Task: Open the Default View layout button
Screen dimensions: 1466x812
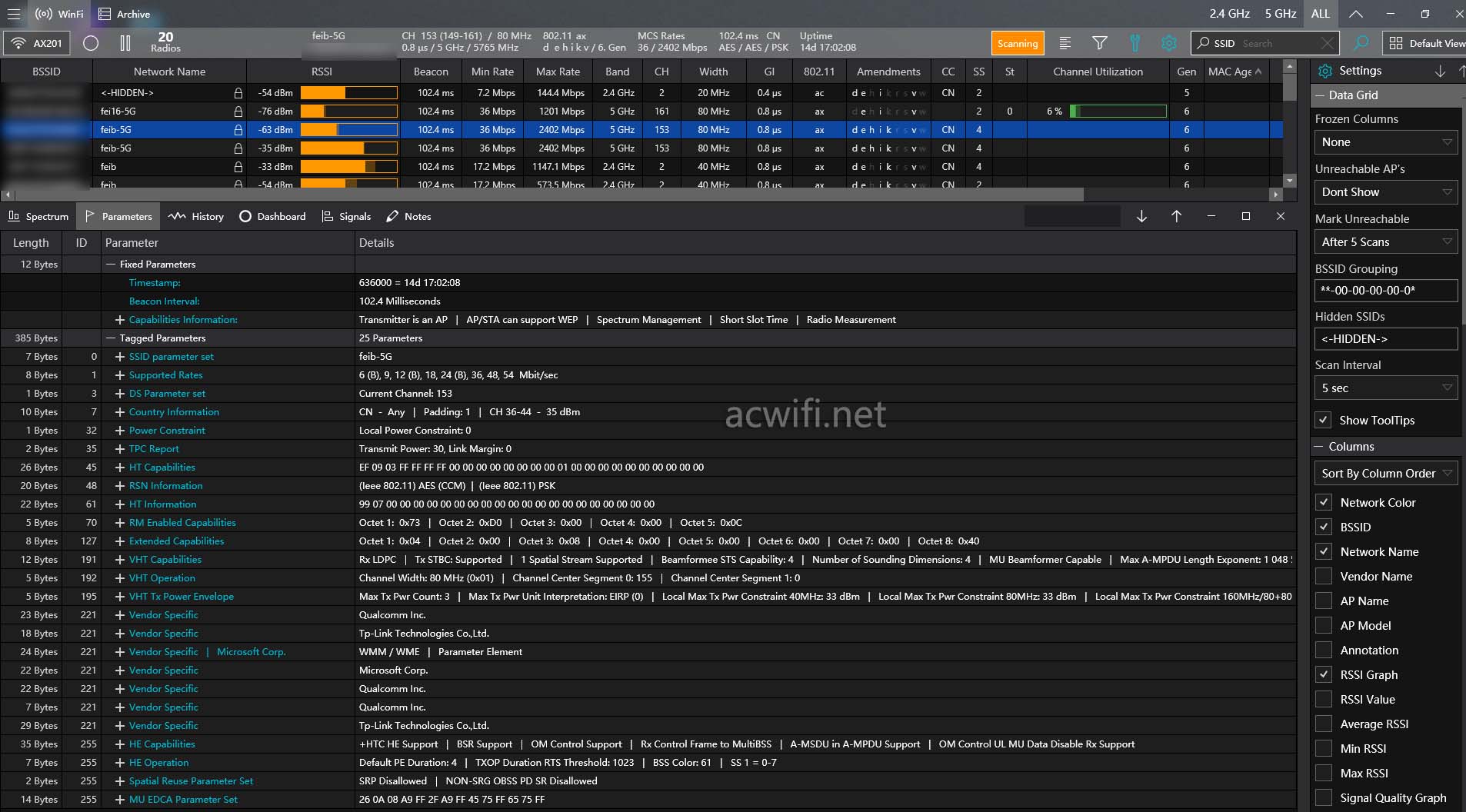Action: (1425, 43)
